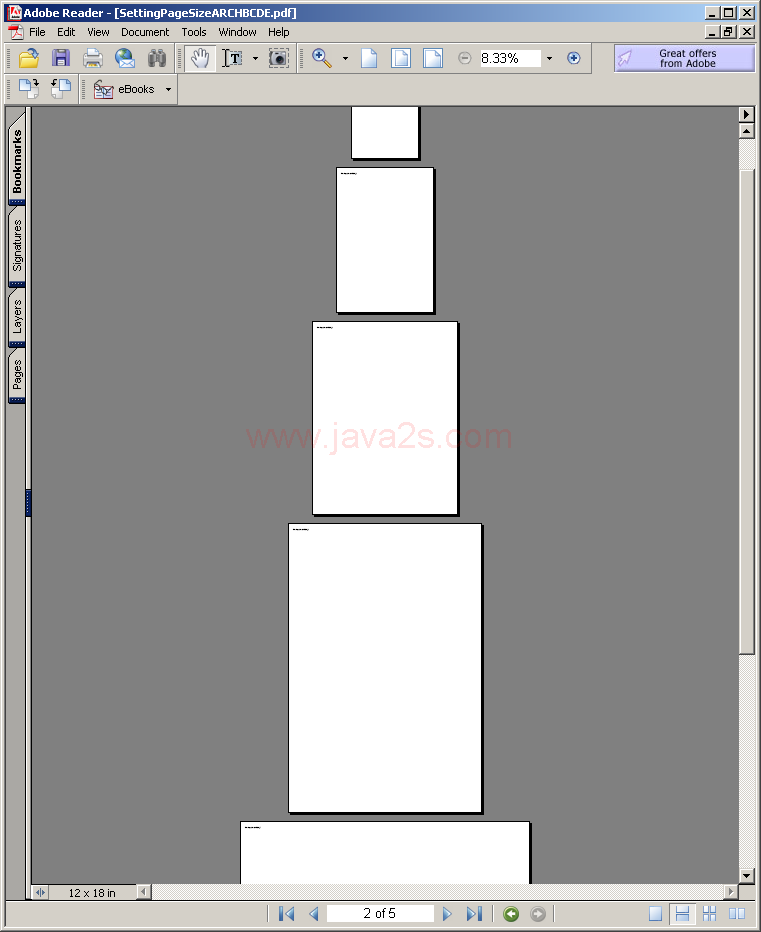Viewport: 761px width, 932px height.
Task: Open the Edit menu
Action: coord(66,32)
